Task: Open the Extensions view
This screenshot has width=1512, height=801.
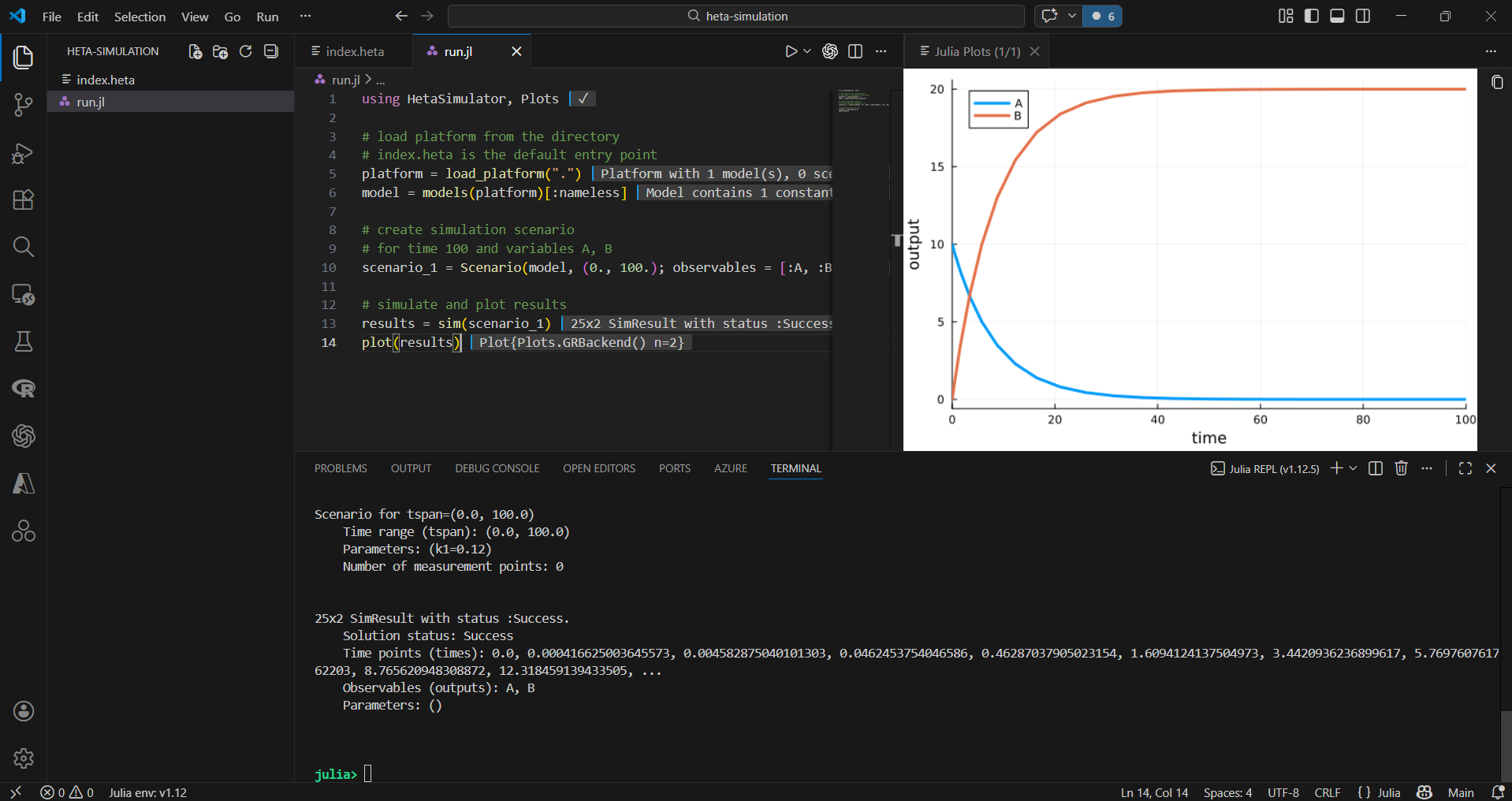Action: (x=24, y=199)
